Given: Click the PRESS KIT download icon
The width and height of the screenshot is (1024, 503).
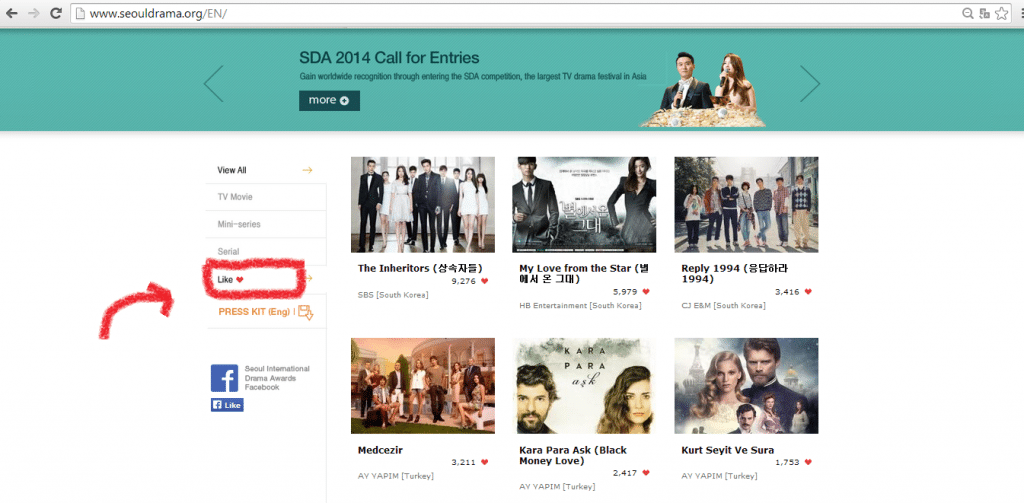Looking at the screenshot, I should (x=306, y=312).
